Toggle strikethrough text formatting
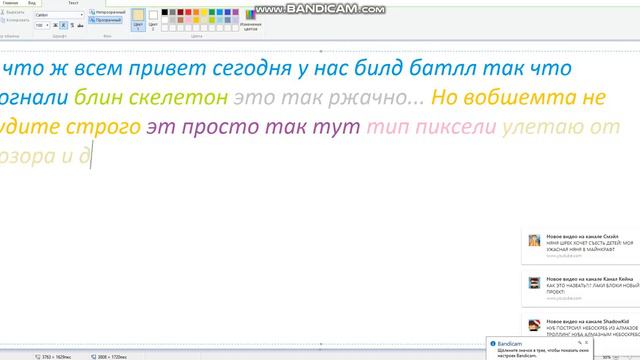Image resolution: width=640 pixels, height=360 pixels. tap(80, 25)
